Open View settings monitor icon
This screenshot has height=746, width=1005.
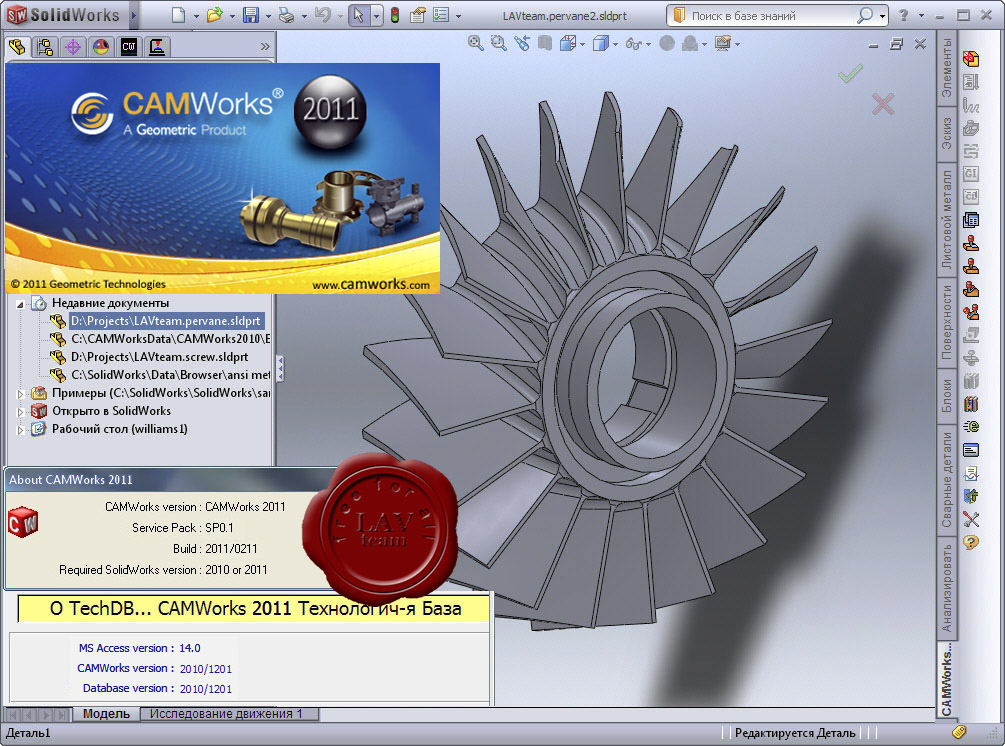click(724, 44)
